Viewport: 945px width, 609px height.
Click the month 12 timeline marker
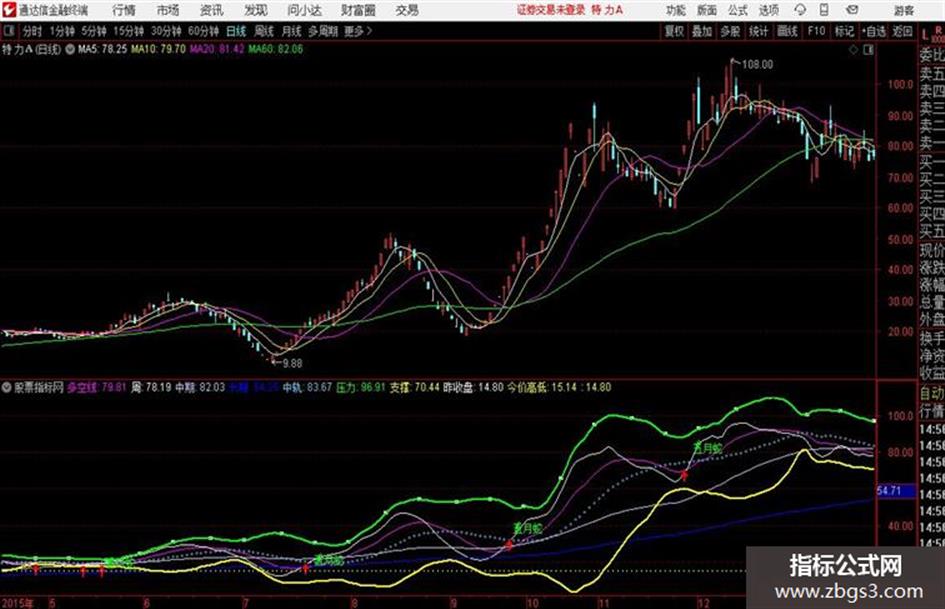[703, 603]
